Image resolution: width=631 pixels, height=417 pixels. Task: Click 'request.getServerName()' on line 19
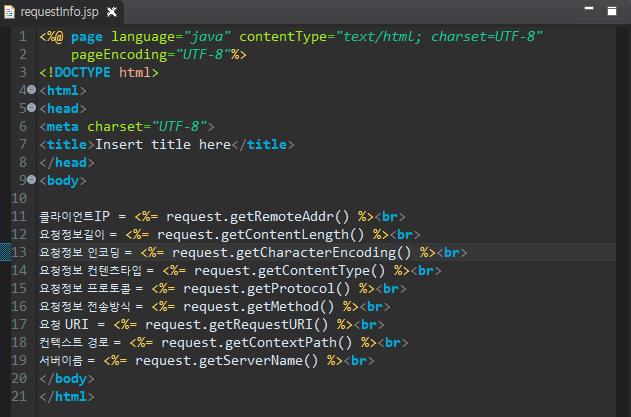226,361
